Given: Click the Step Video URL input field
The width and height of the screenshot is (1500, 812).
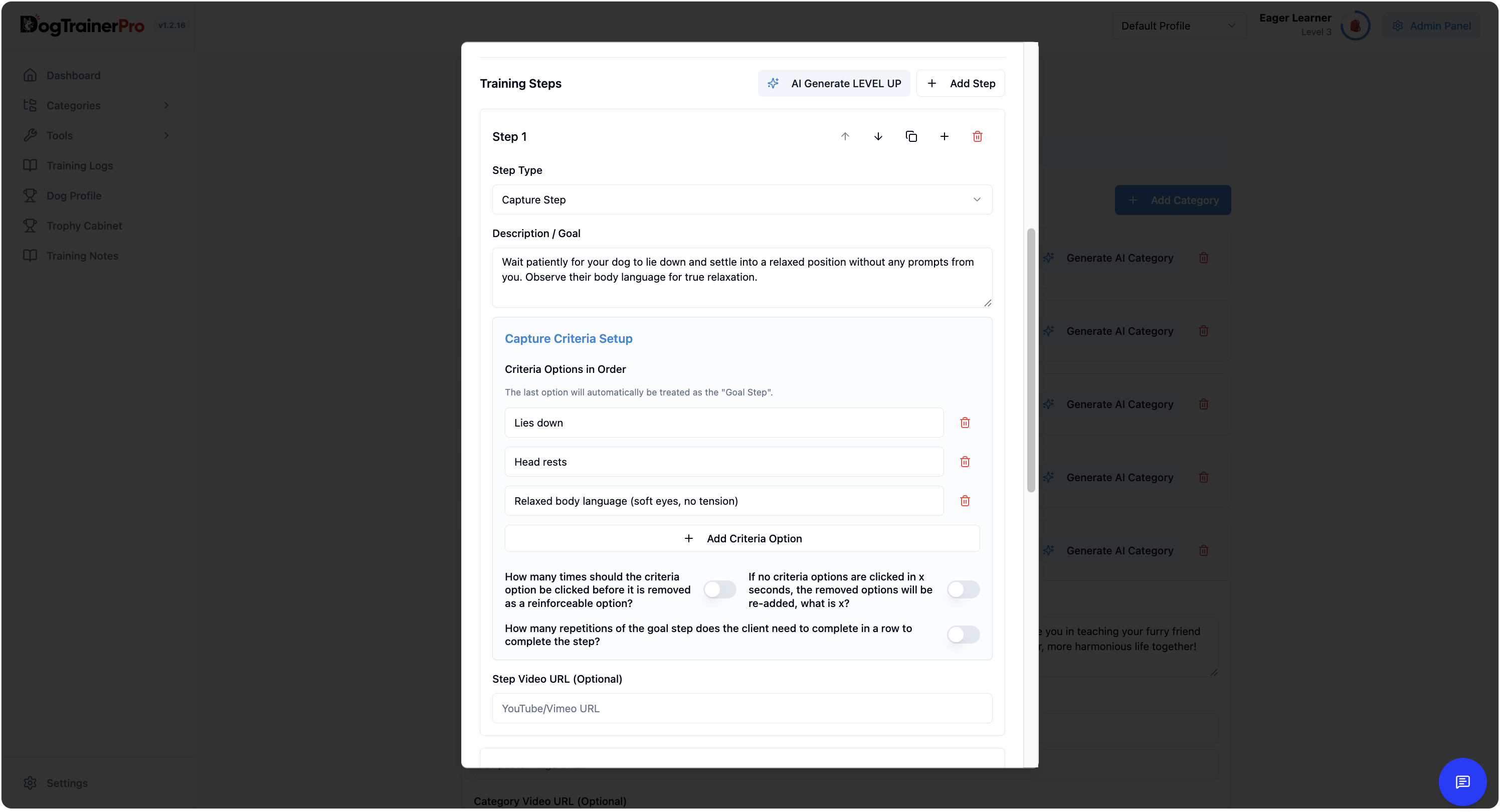Looking at the screenshot, I should pos(742,709).
